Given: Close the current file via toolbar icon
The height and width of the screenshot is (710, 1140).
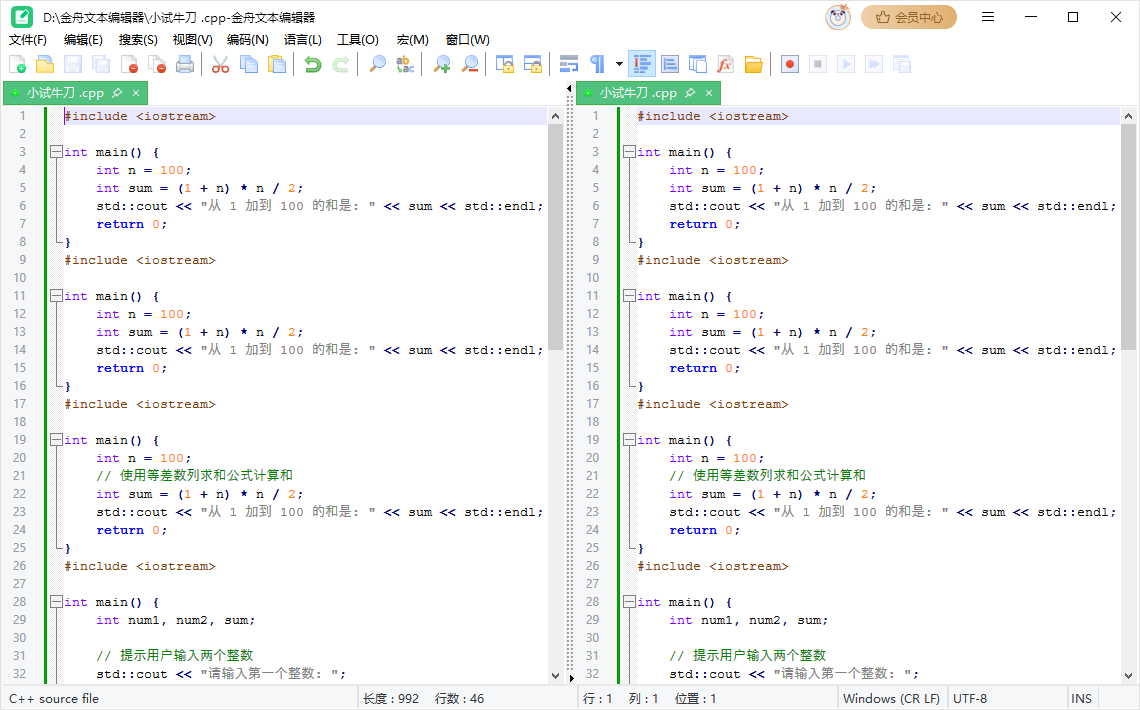Looking at the screenshot, I should point(129,65).
